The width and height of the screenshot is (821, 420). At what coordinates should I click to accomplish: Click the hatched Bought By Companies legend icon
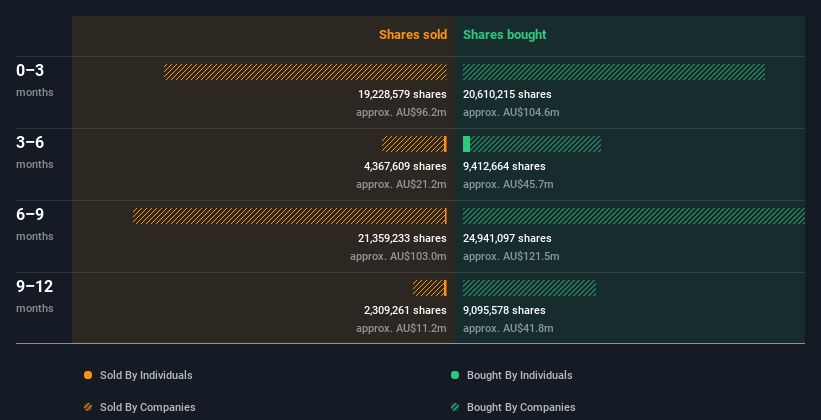455,407
